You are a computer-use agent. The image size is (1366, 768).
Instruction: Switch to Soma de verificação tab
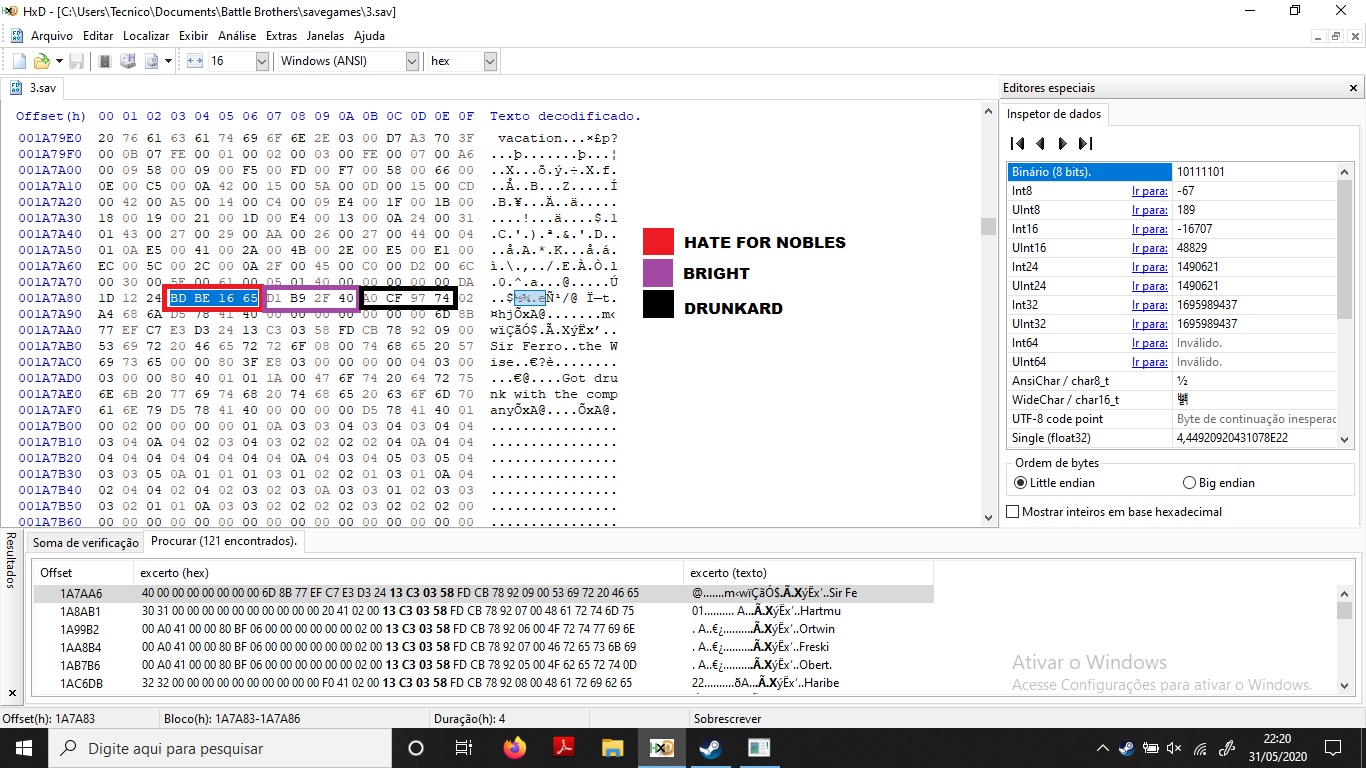86,542
